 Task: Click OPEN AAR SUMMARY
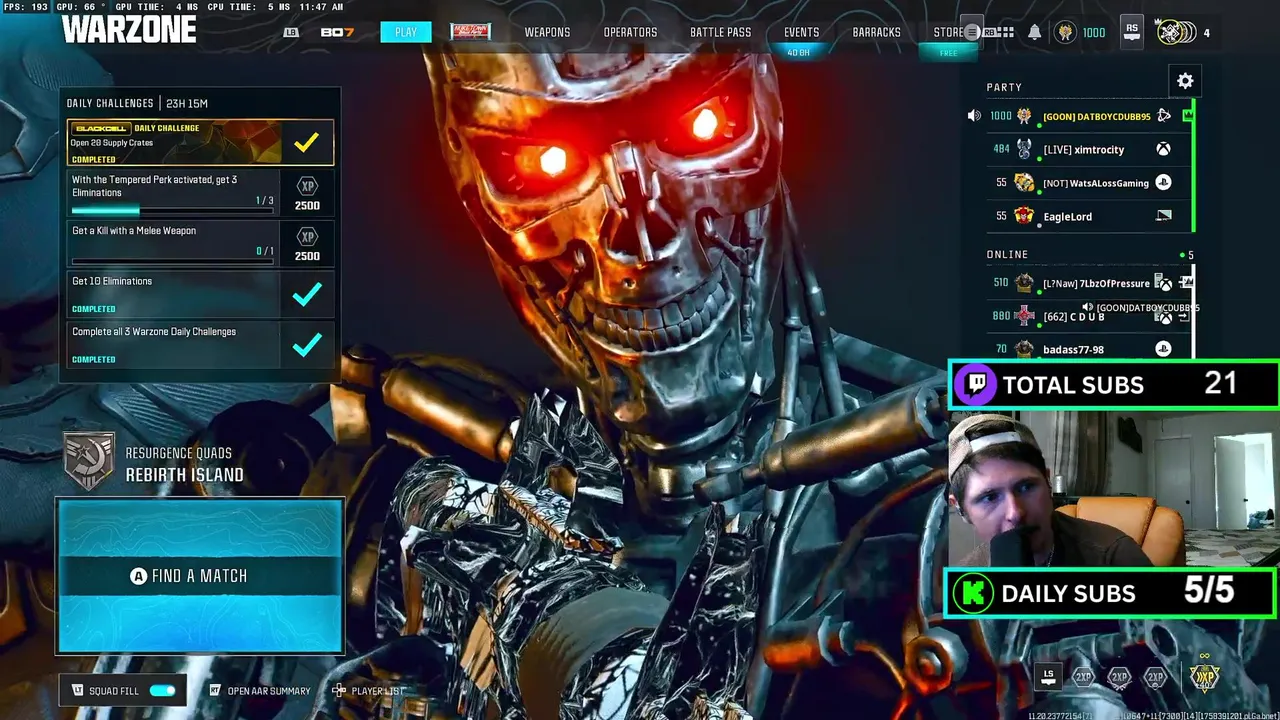(x=268, y=691)
